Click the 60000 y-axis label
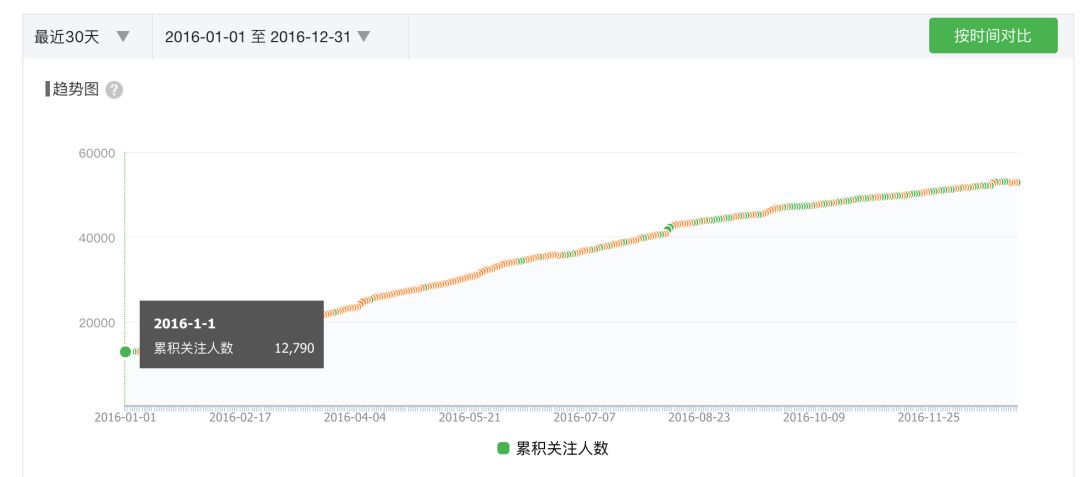The image size is (1080, 477). tap(96, 153)
